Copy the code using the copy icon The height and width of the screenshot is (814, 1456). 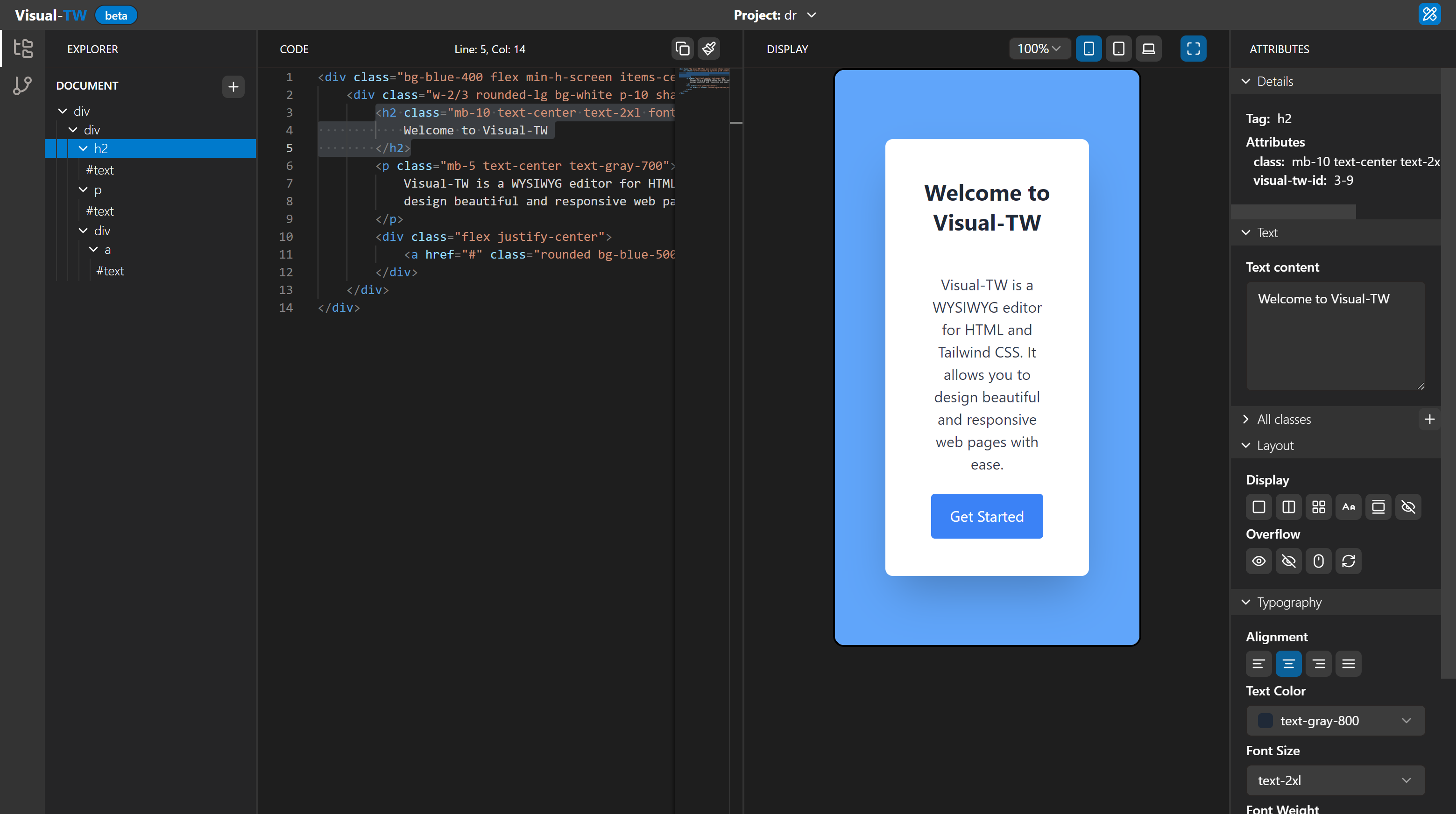[x=682, y=49]
